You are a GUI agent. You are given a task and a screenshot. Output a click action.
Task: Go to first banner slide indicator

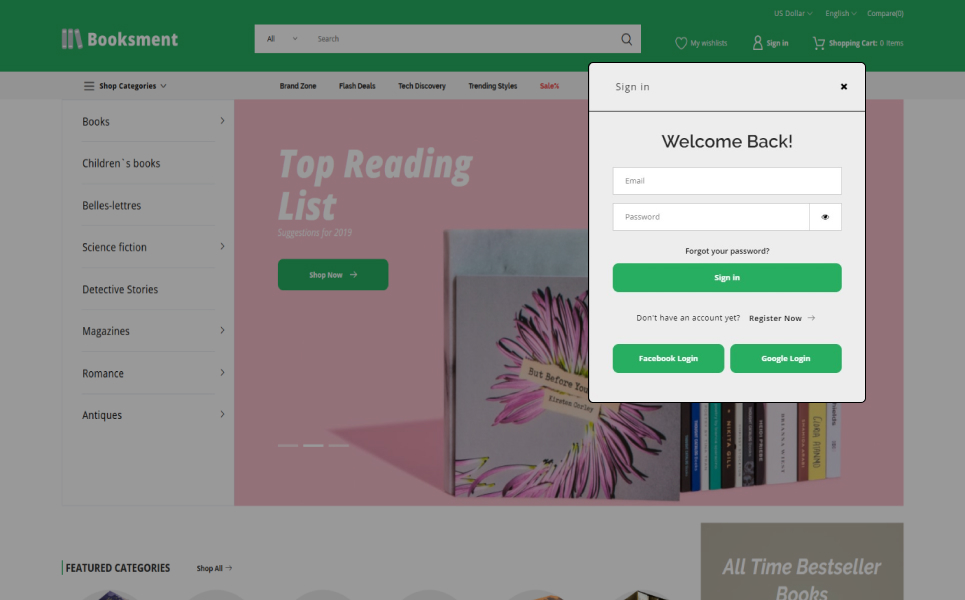coord(287,445)
